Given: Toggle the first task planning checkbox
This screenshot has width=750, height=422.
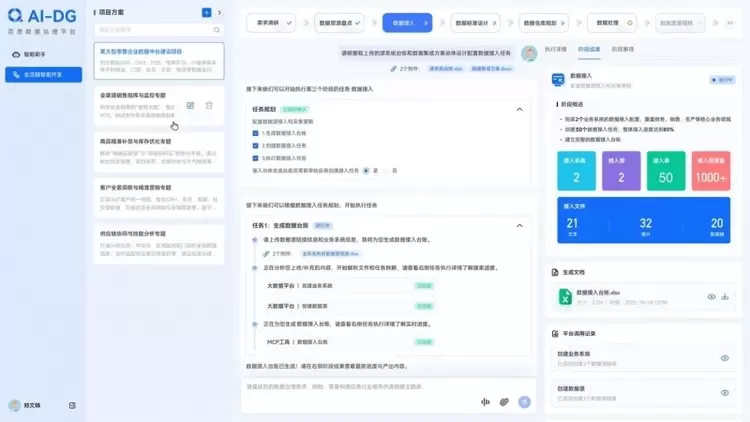Looking at the screenshot, I should pos(255,133).
